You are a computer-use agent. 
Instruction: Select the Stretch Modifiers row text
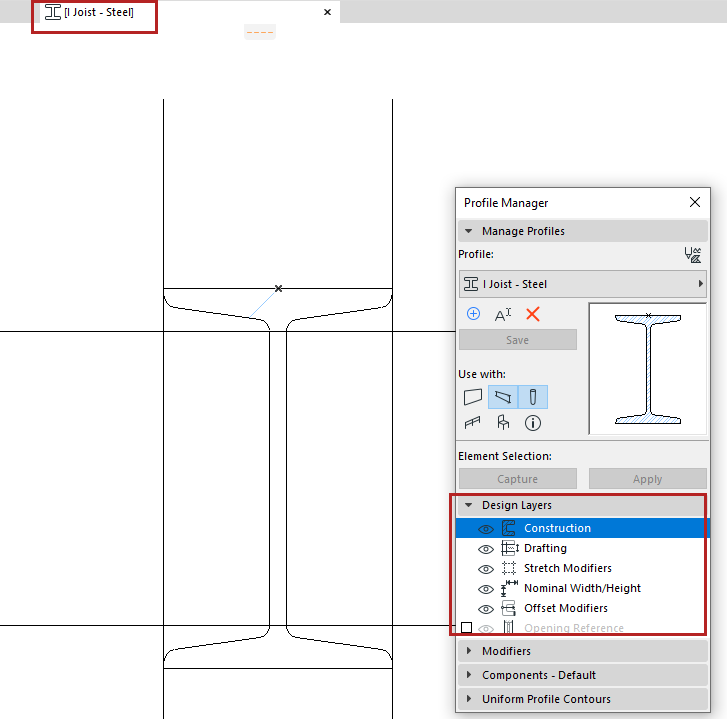568,568
